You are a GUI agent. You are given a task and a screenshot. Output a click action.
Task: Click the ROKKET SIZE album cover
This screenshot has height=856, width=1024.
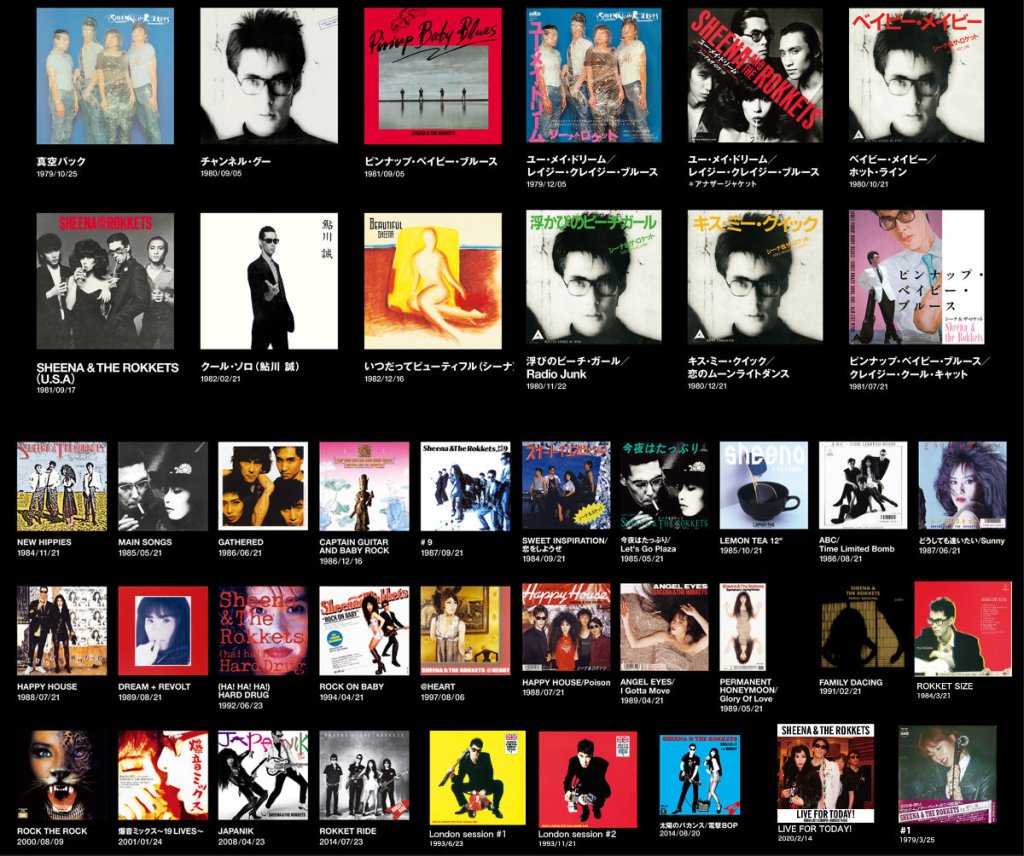(962, 629)
